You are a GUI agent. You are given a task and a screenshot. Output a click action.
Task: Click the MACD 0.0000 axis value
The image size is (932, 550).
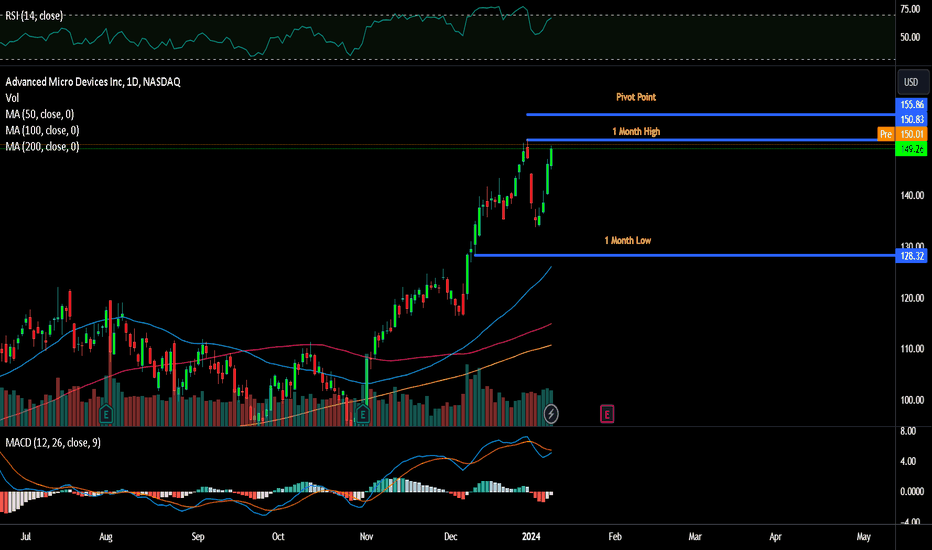(x=912, y=491)
